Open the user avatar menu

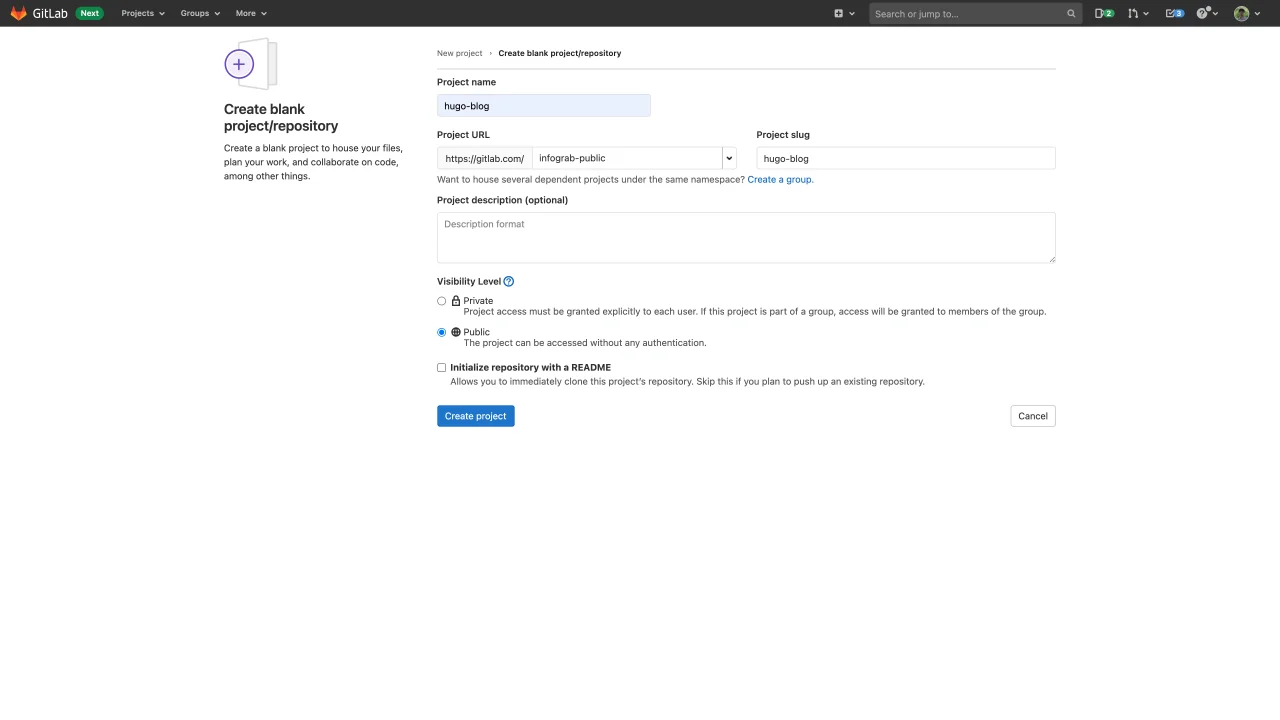pyautogui.click(x=1242, y=13)
